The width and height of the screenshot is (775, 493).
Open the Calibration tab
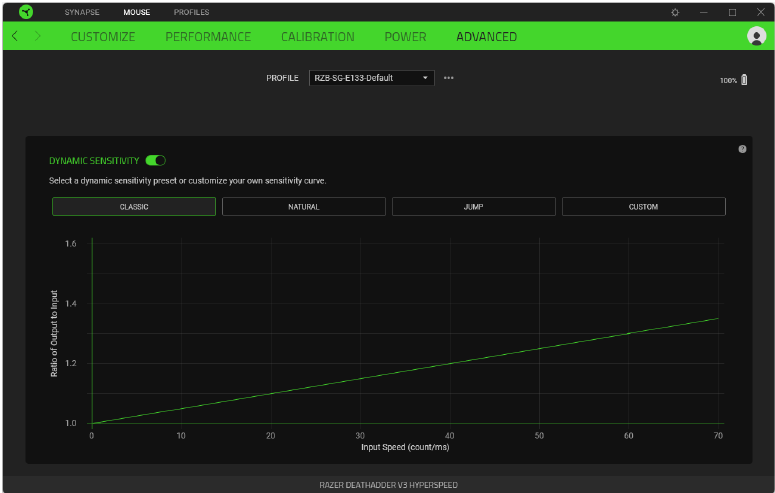[318, 37]
